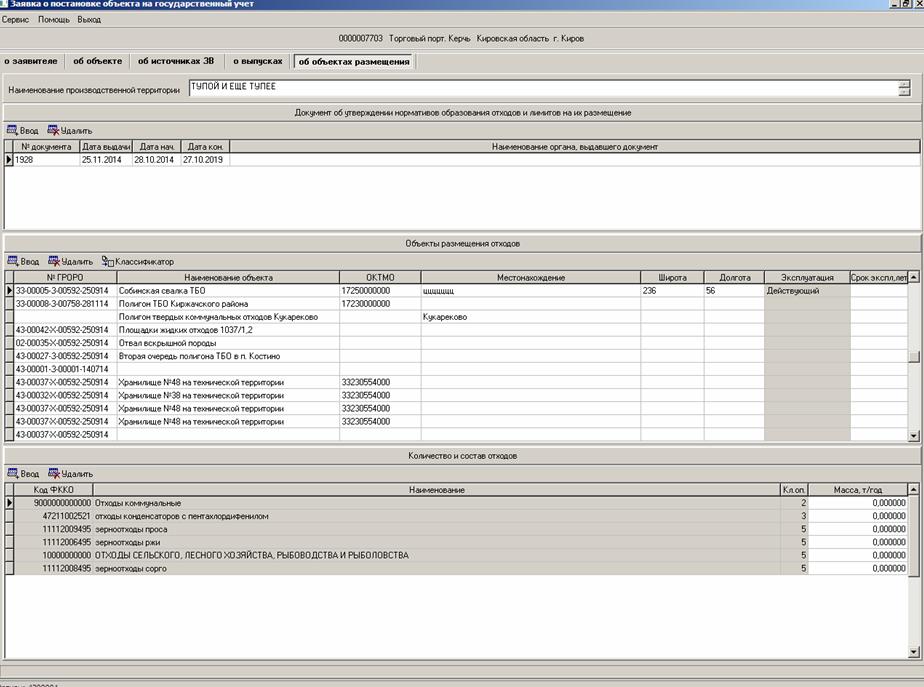The width and height of the screenshot is (924, 687).
Task: Click the Выход menu item
Action: pos(89,20)
